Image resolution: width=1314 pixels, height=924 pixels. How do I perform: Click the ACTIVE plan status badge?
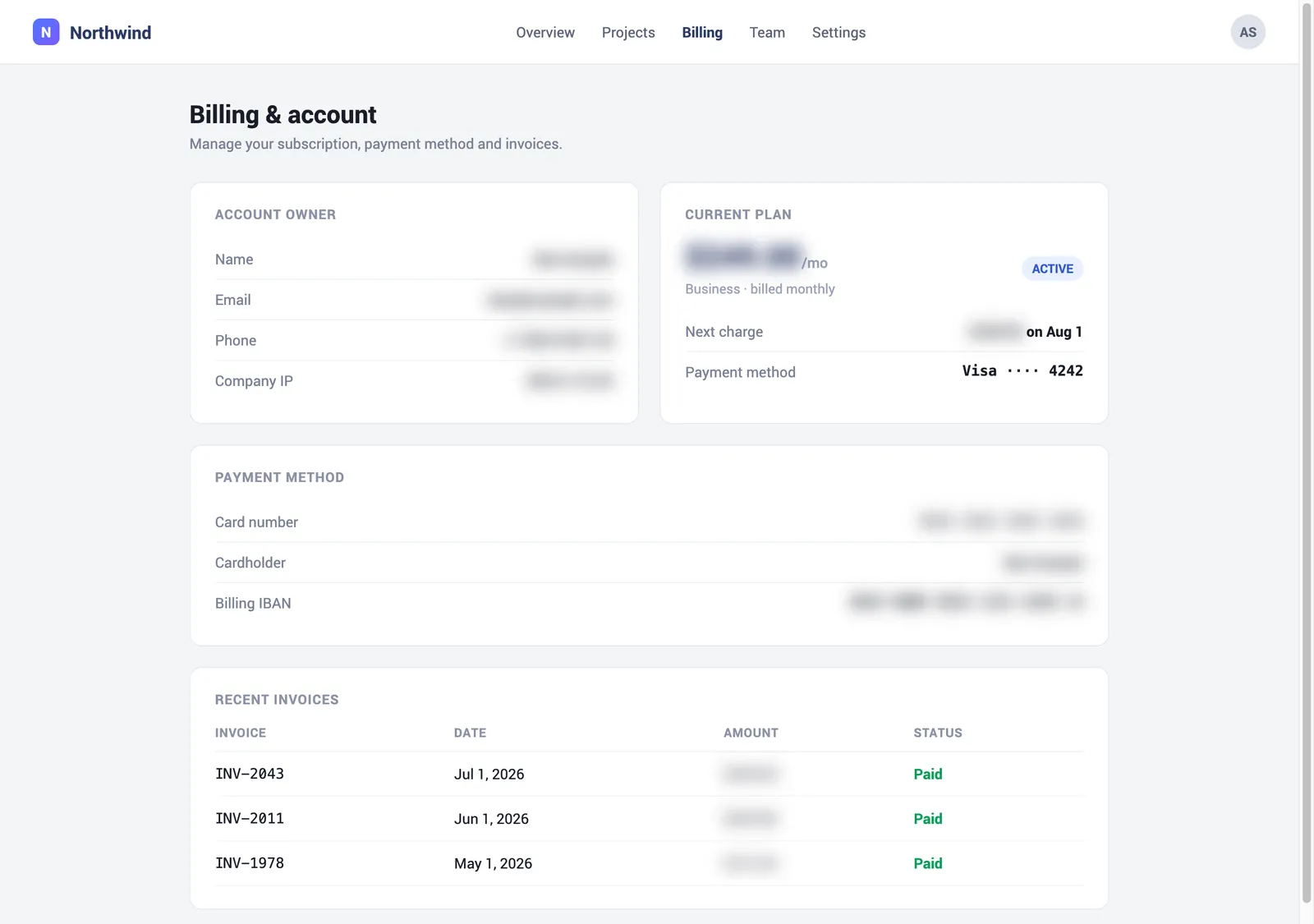(1052, 269)
